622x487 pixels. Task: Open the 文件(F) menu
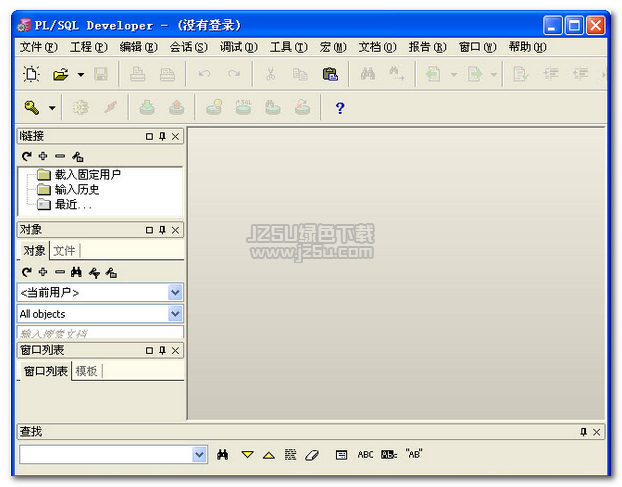[x=38, y=47]
